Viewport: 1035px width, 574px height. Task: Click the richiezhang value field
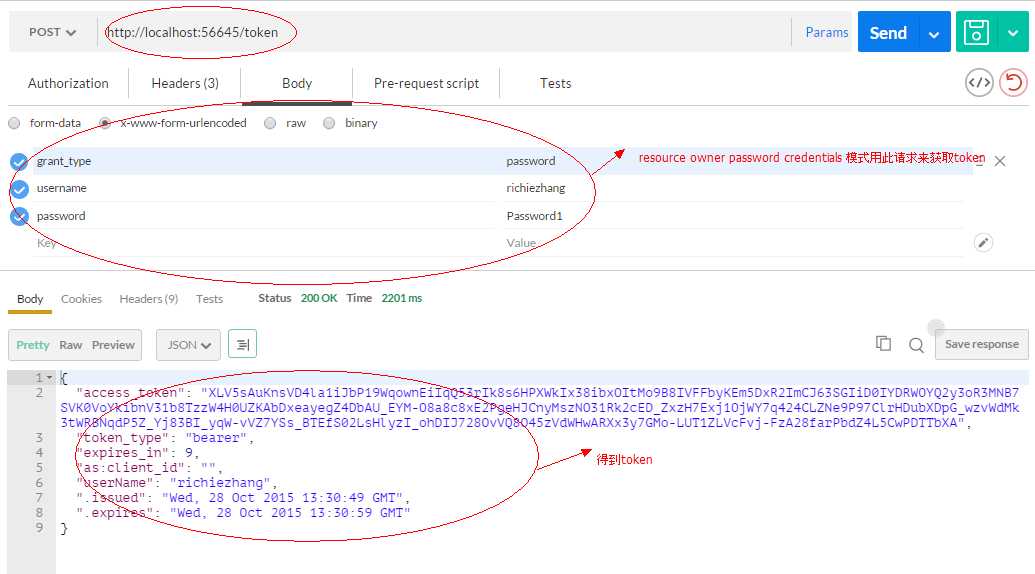(733, 188)
